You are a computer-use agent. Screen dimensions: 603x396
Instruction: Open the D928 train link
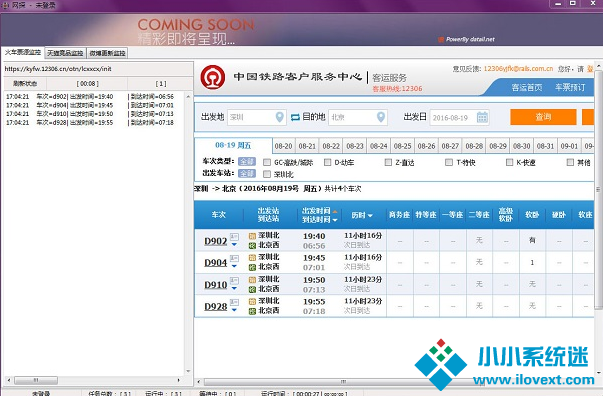click(x=215, y=307)
